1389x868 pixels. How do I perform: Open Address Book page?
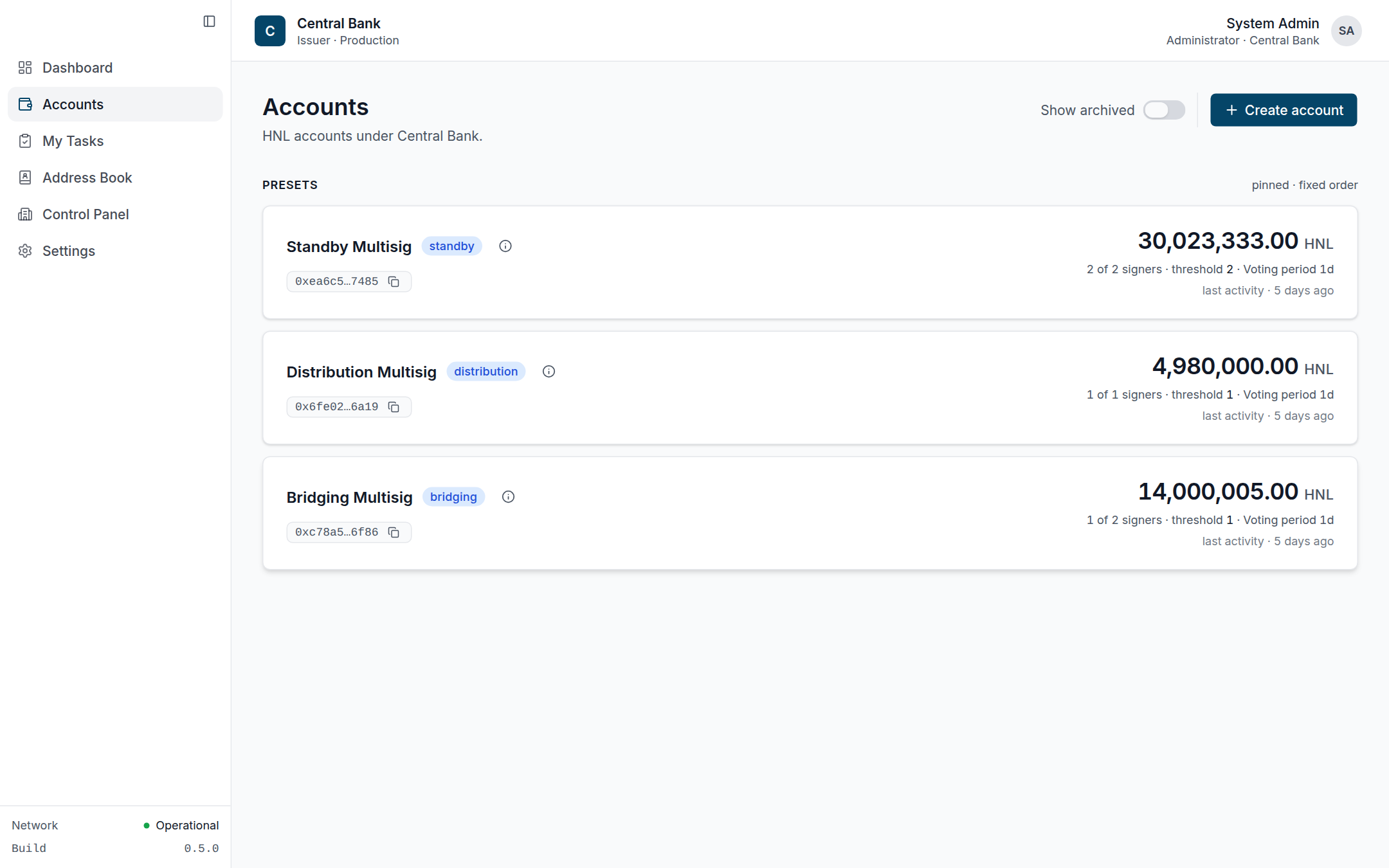point(115,177)
